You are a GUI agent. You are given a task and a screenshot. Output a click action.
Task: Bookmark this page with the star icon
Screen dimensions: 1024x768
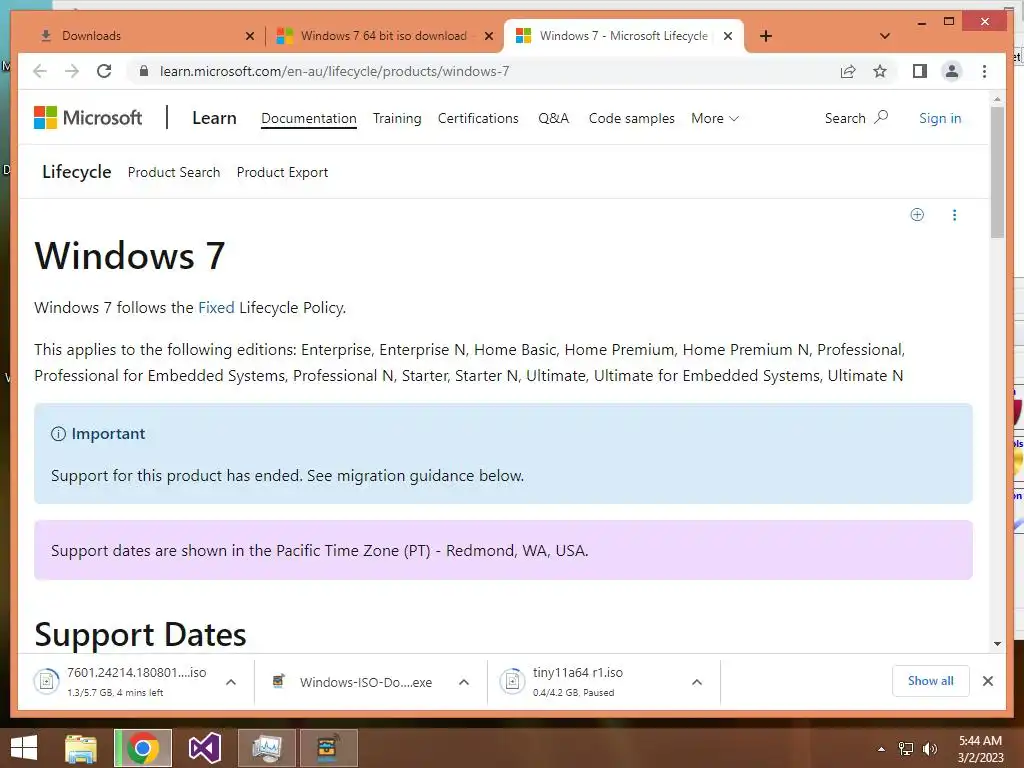click(880, 71)
